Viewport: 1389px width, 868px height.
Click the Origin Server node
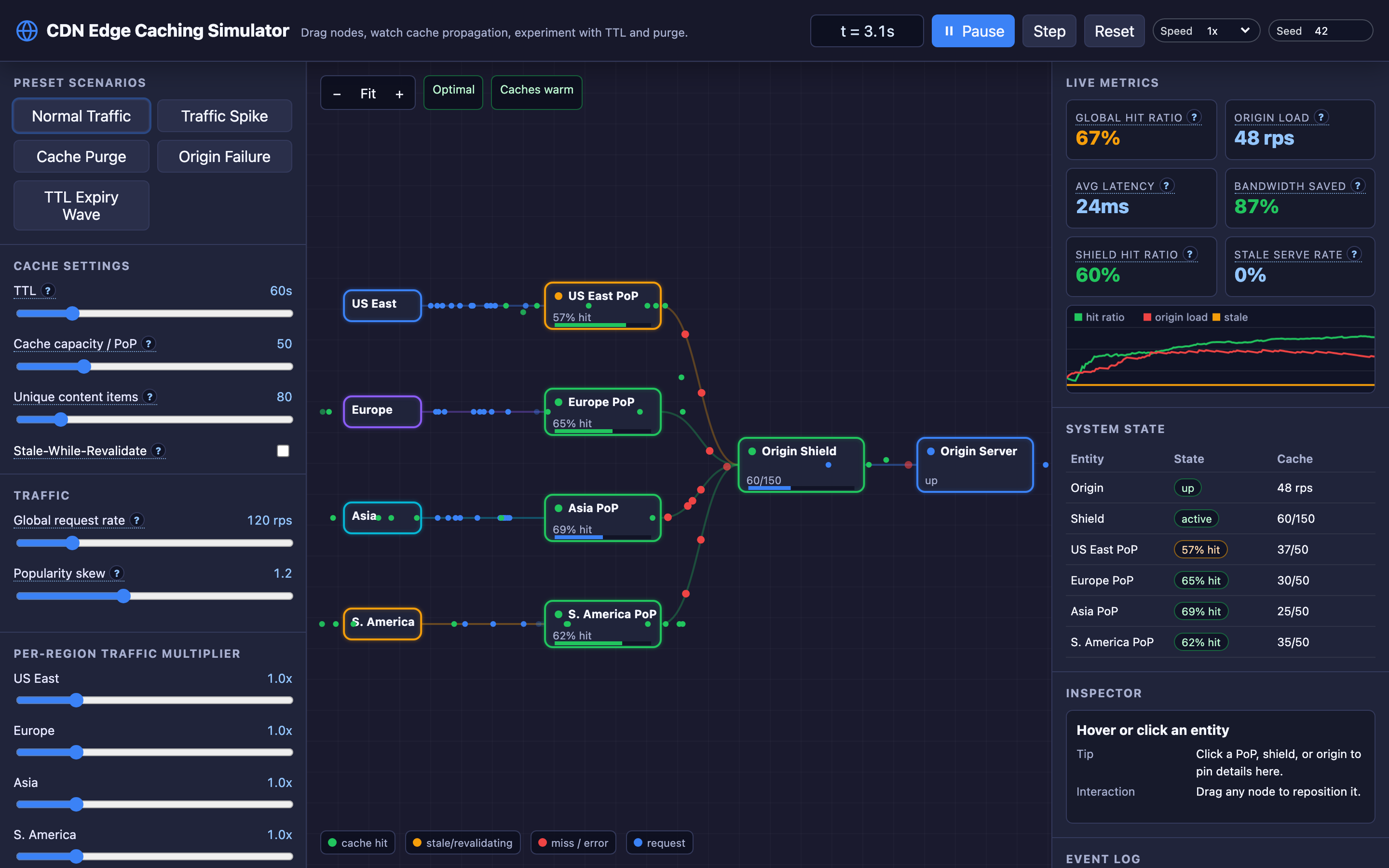(x=975, y=464)
